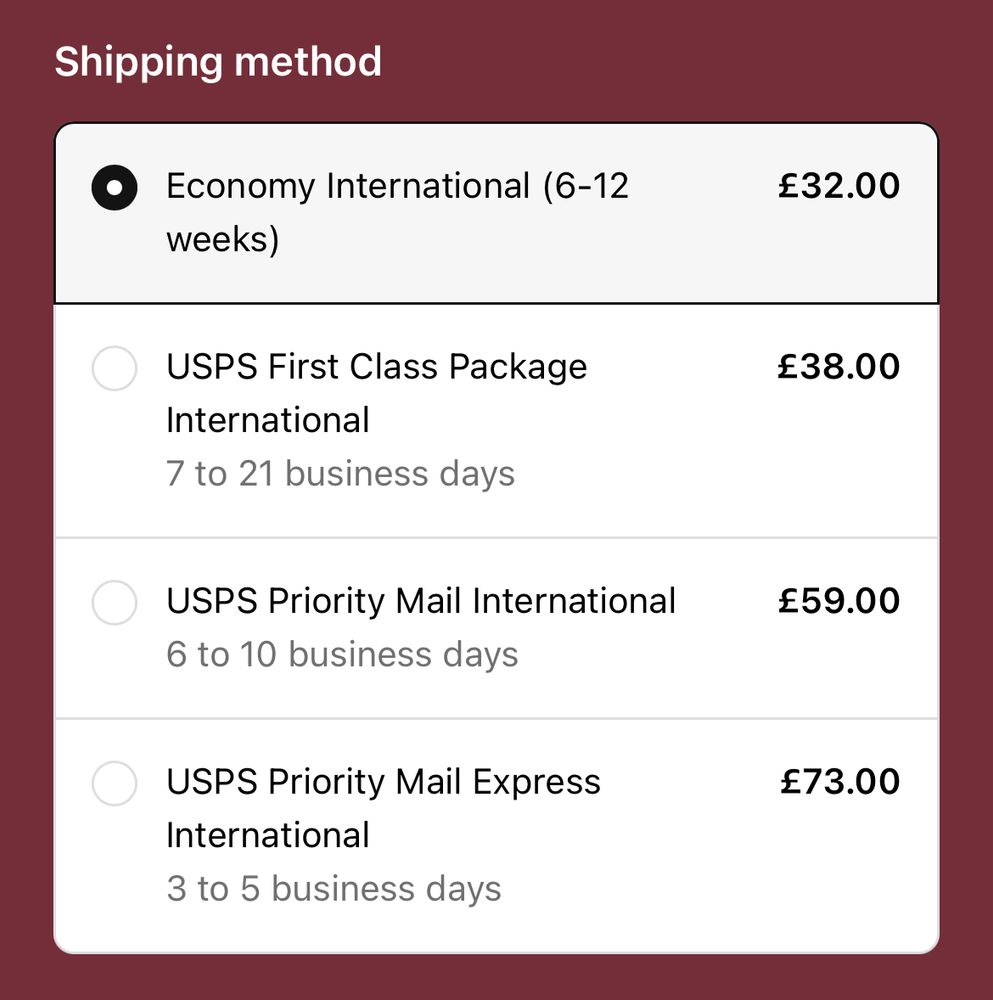Click the Economy International (6-12 label text

click(397, 186)
